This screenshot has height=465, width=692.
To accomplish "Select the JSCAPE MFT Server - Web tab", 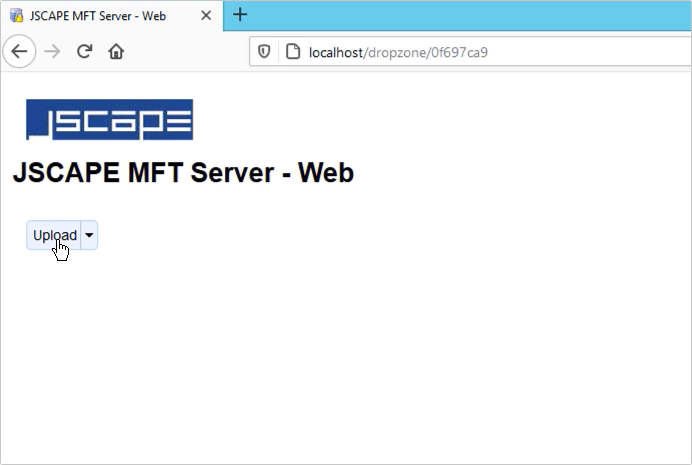I will click(x=100, y=16).
